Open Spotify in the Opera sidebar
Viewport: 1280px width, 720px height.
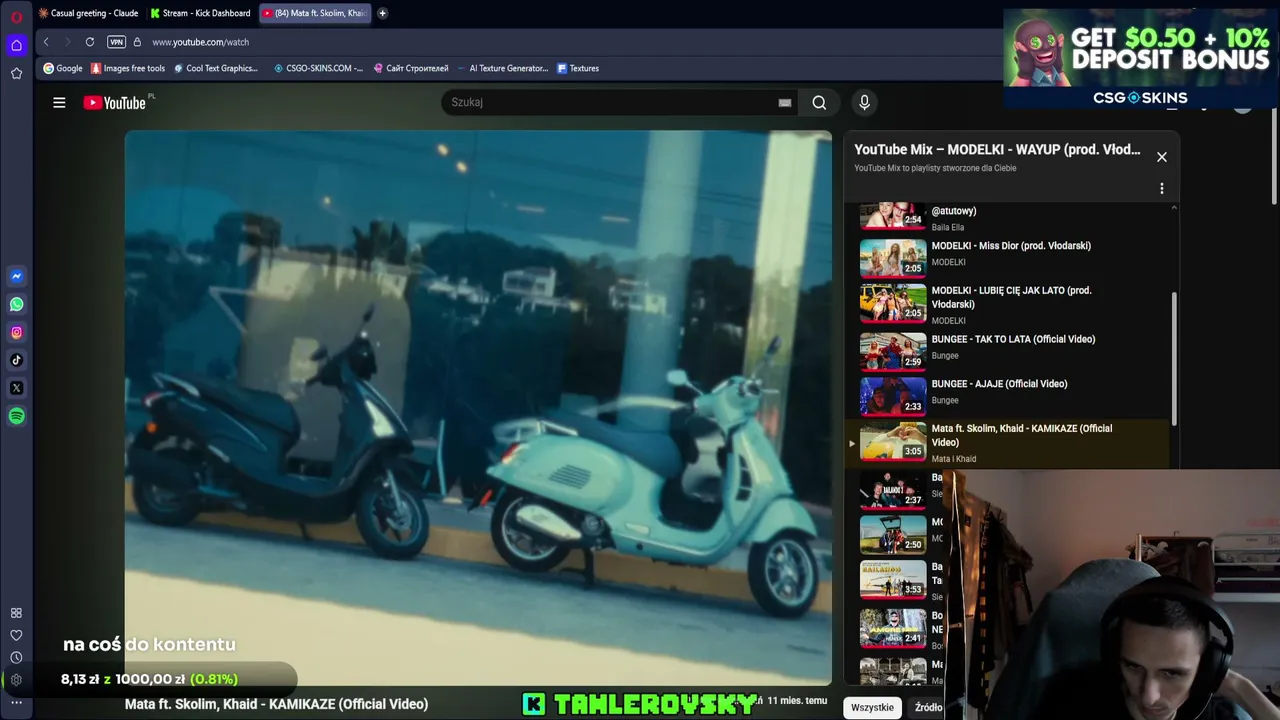click(x=16, y=416)
